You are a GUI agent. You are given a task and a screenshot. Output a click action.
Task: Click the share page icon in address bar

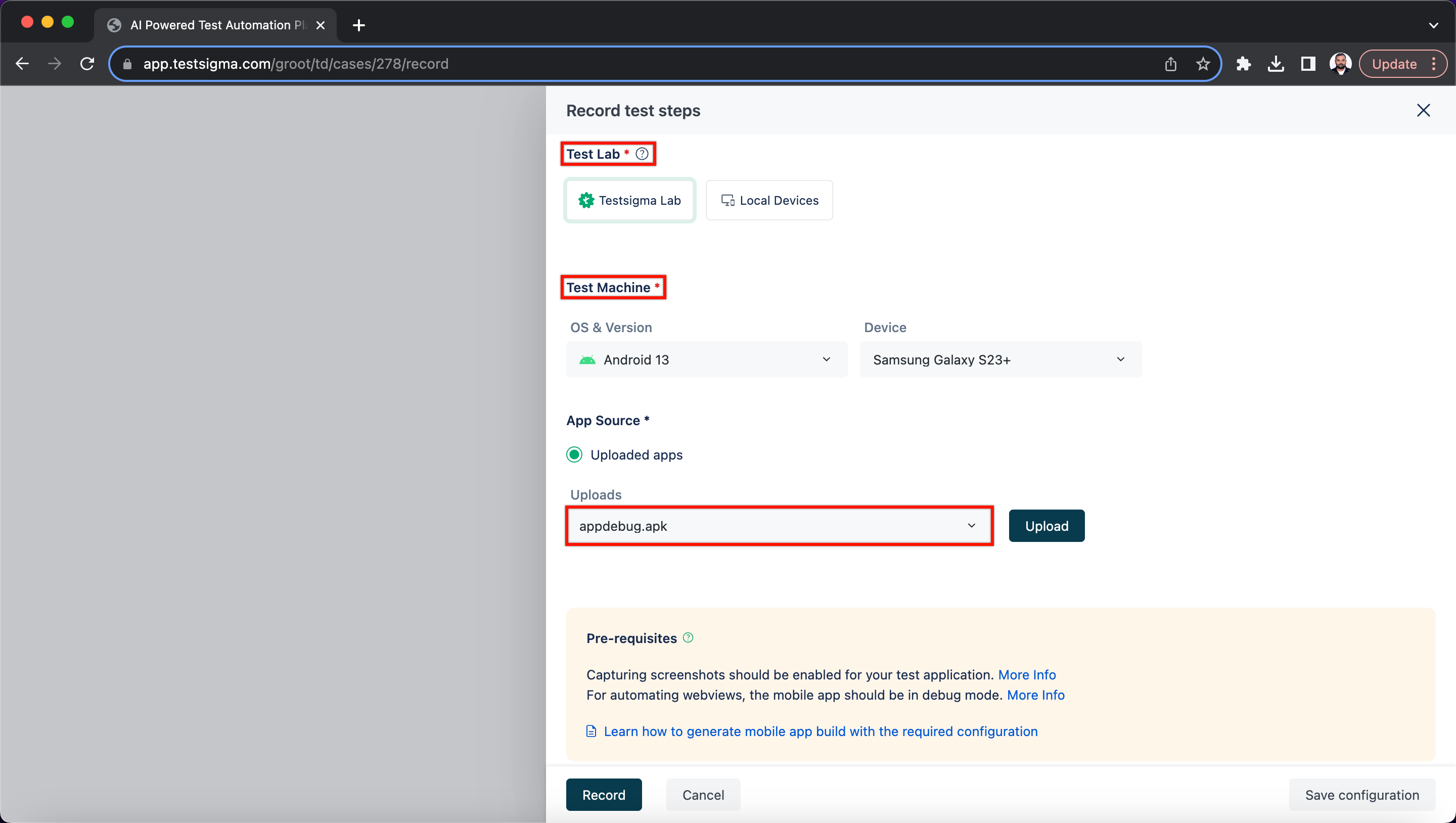[x=1170, y=64]
